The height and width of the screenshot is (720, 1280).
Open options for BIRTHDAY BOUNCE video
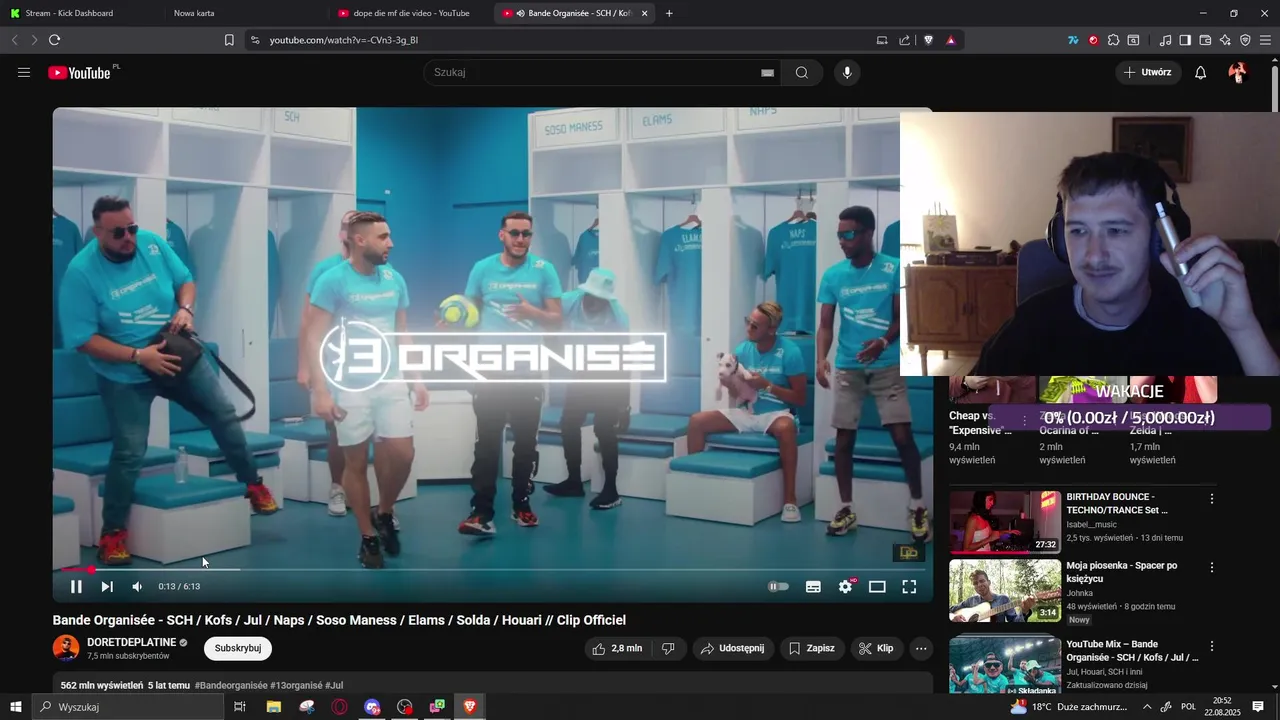coord(1211,498)
